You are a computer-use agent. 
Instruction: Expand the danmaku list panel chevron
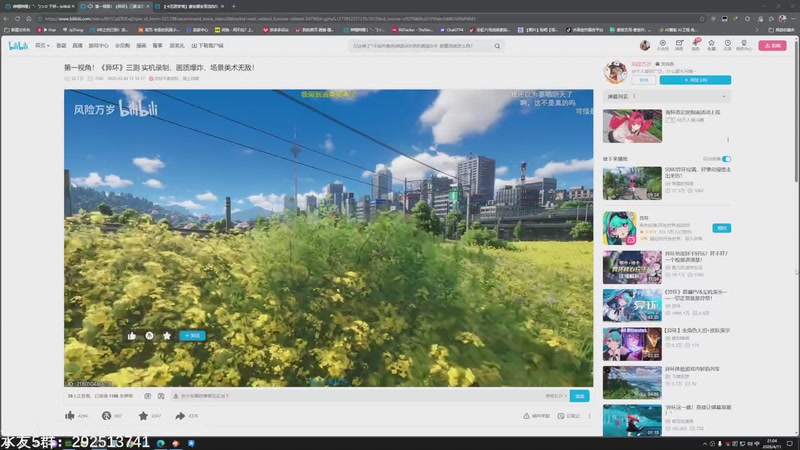(x=723, y=96)
